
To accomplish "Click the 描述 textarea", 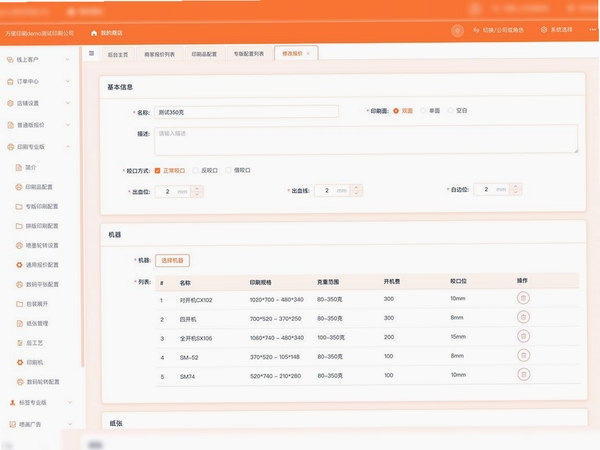I will [366, 139].
